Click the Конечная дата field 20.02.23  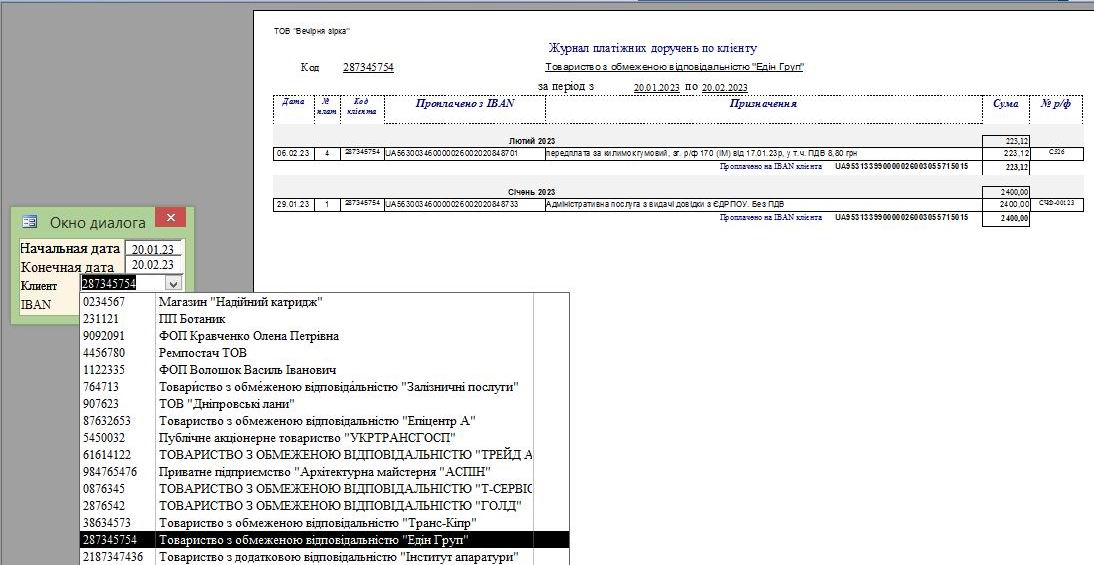tap(154, 265)
